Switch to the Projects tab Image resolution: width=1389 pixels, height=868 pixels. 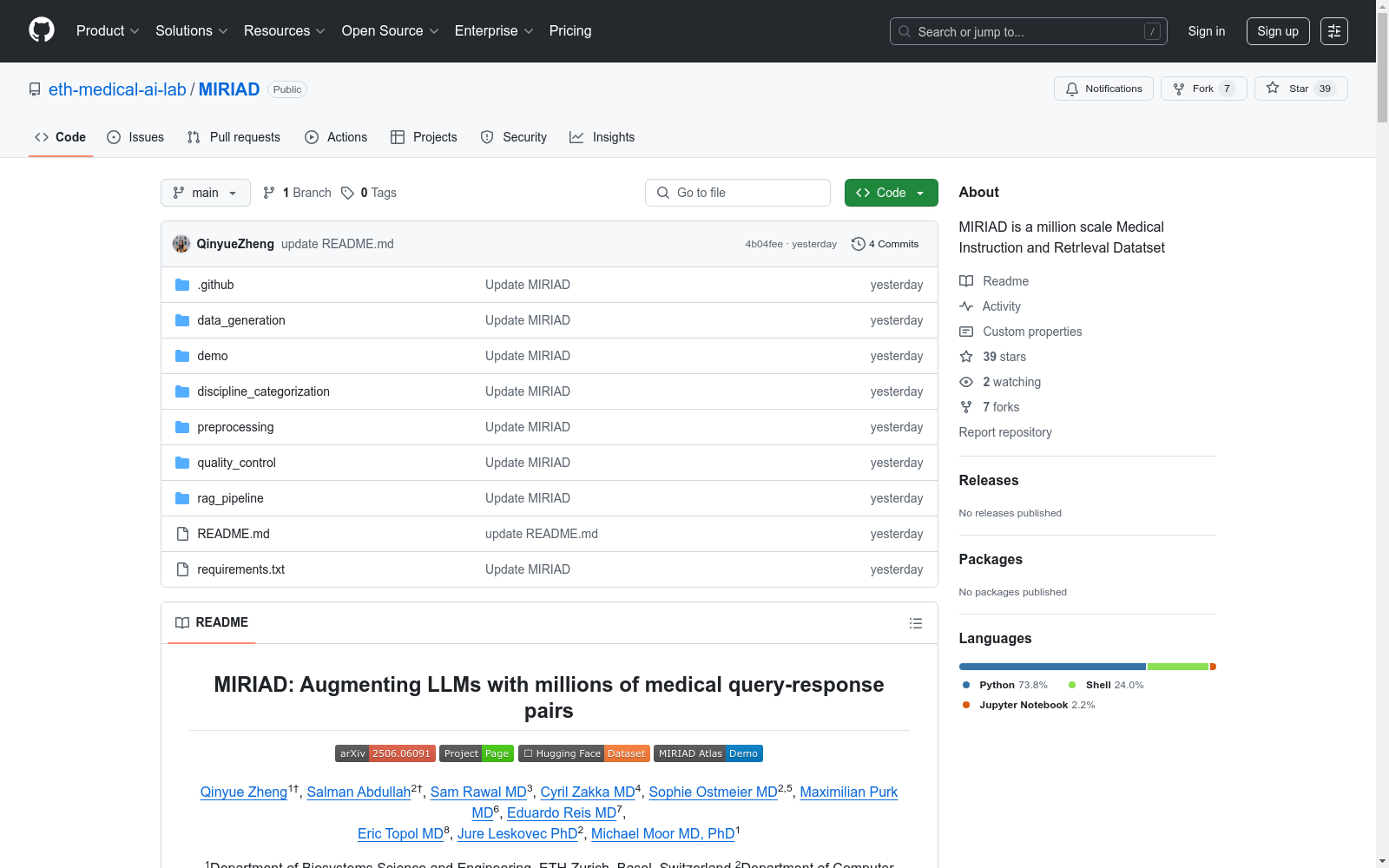pyautogui.click(x=424, y=137)
